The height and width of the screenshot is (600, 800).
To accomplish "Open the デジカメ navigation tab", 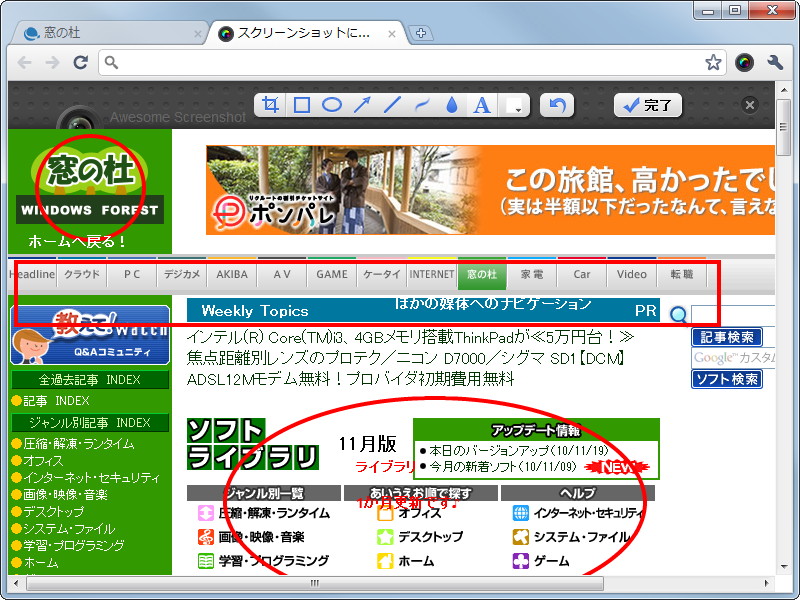I will [x=182, y=274].
